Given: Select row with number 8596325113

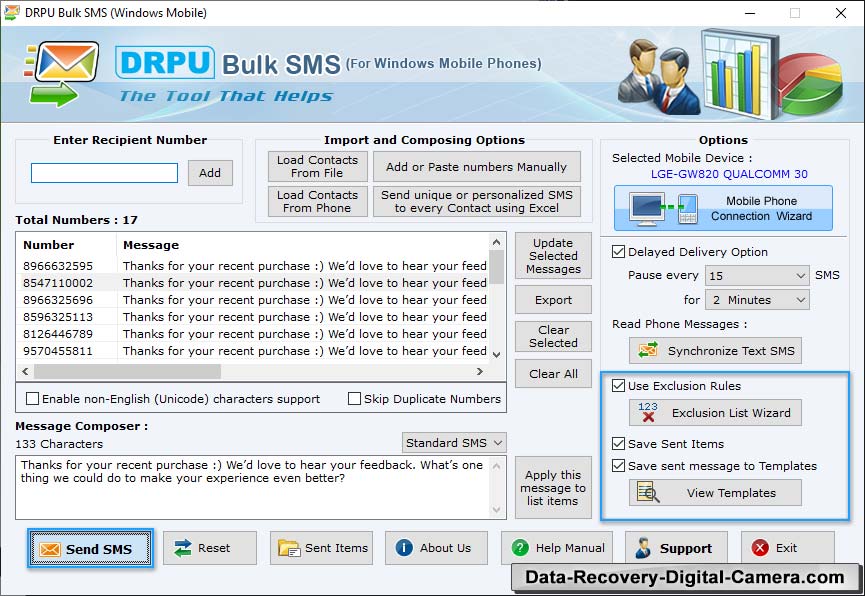Looking at the screenshot, I should [x=254, y=317].
